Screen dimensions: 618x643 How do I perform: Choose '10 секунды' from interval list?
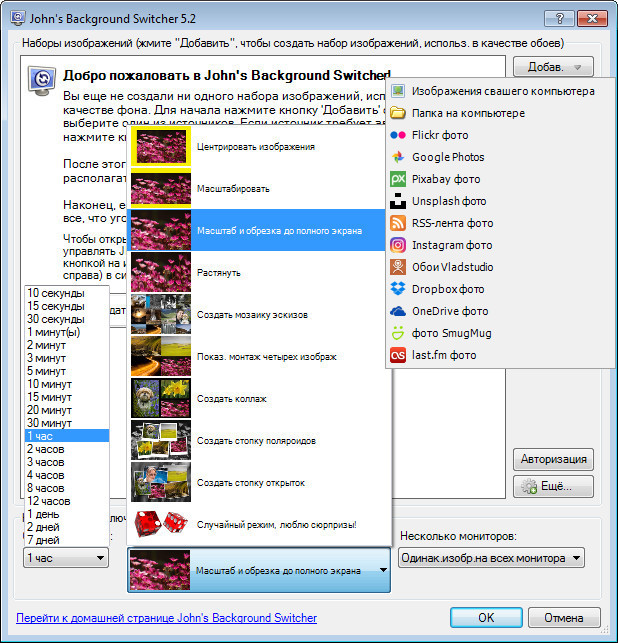pyautogui.click(x=67, y=293)
